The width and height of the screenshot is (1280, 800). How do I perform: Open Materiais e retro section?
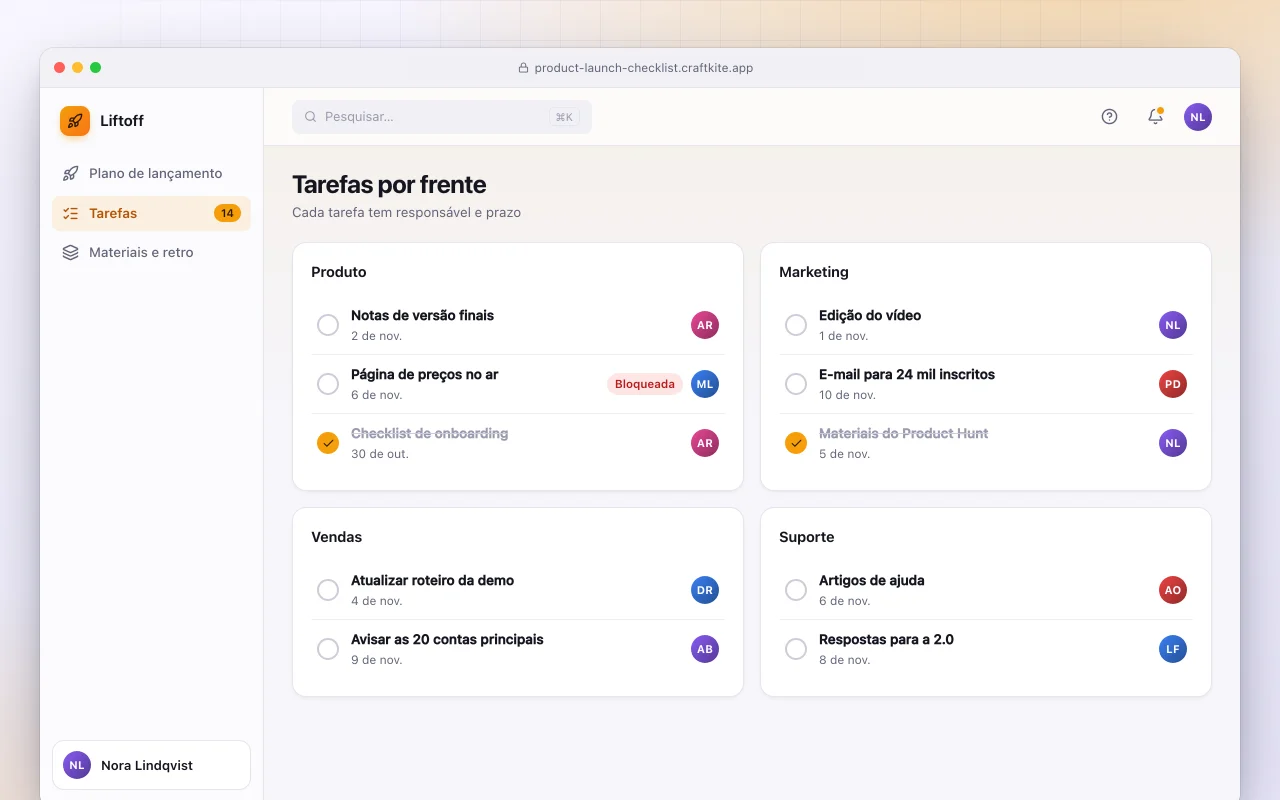coord(151,252)
